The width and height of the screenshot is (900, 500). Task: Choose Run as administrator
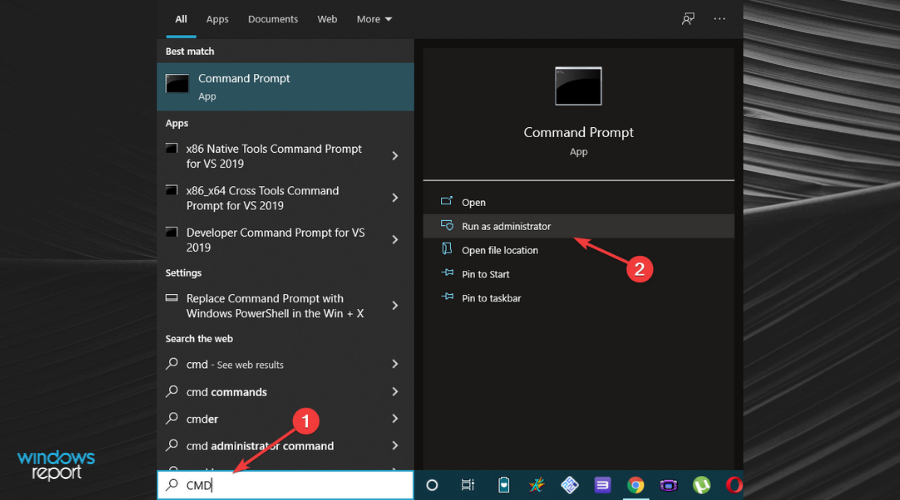pyautogui.click(x=579, y=226)
